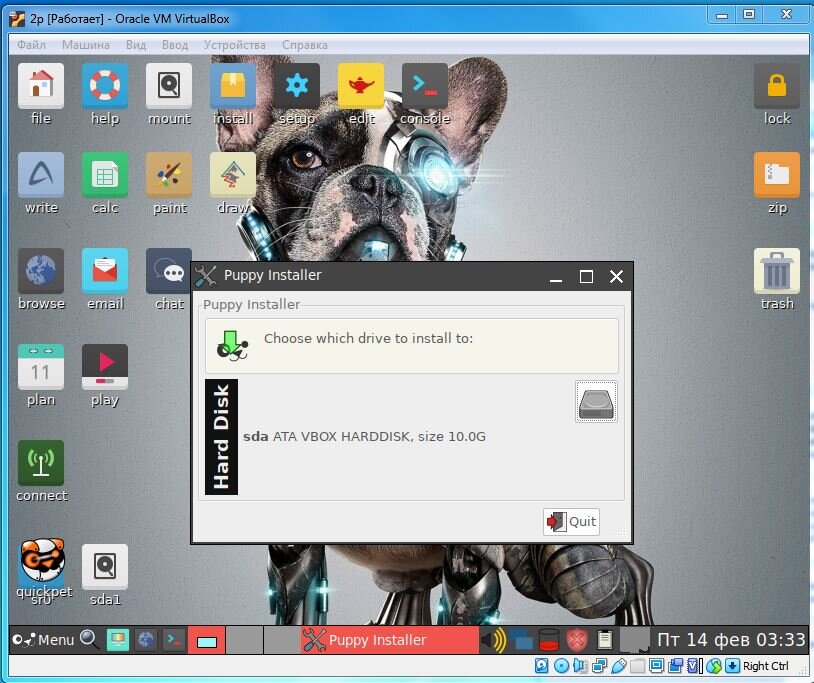Open the write desktop icon

[x=41, y=175]
